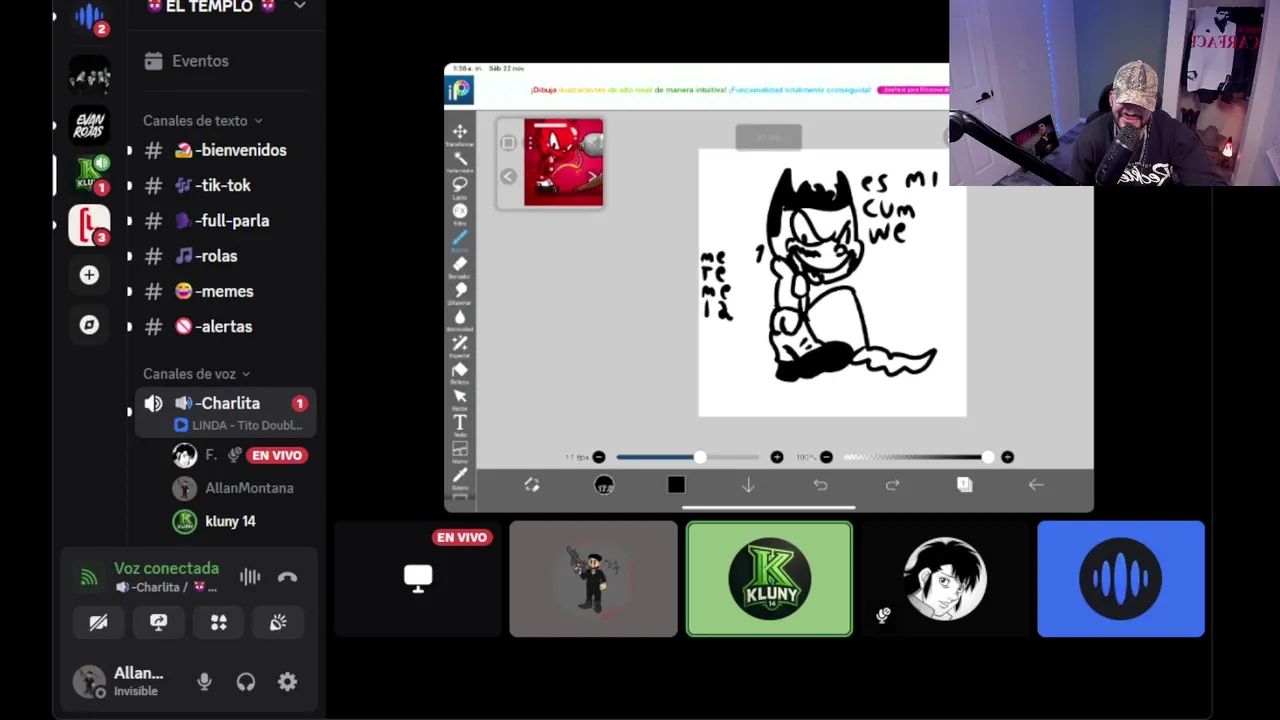The image size is (1280, 720).
Task: Select the Eyedropper tool
Action: click(x=460, y=476)
